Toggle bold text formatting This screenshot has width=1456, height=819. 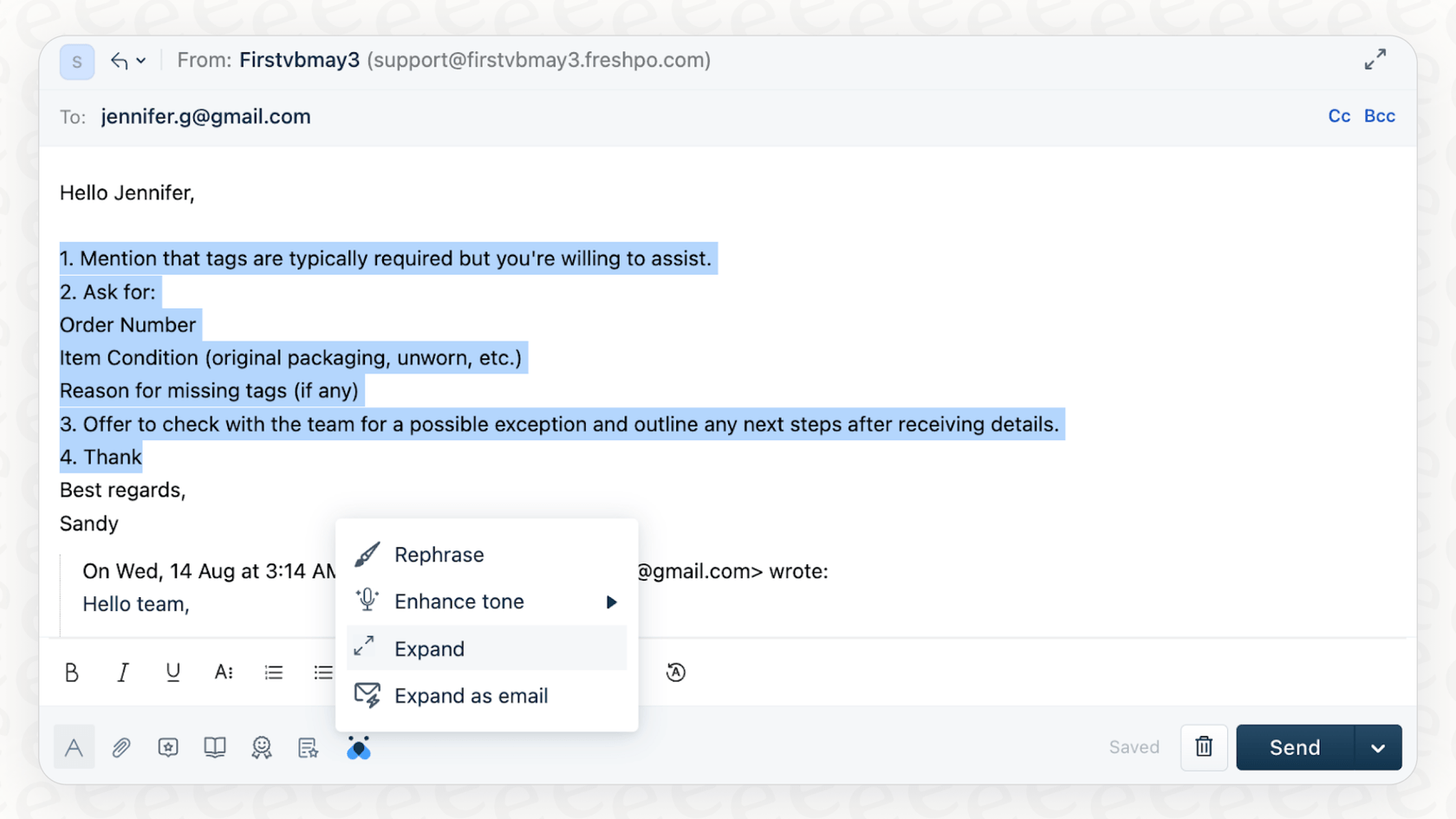click(x=73, y=672)
